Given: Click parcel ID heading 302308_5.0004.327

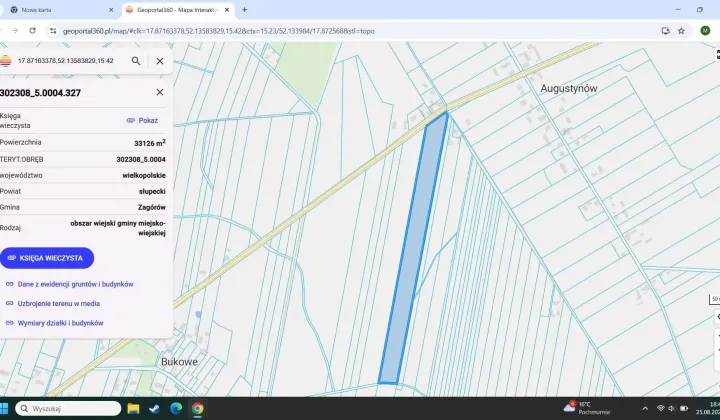Looking at the screenshot, I should pyautogui.click(x=40, y=93).
